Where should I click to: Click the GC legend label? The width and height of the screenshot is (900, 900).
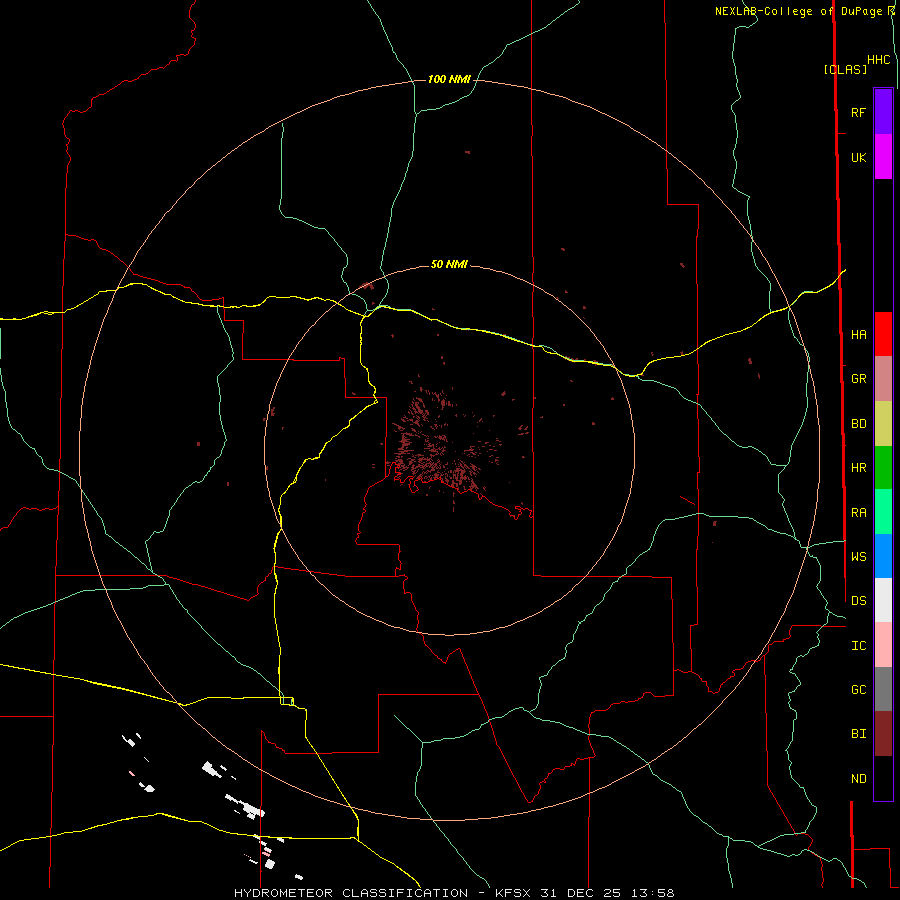click(x=858, y=689)
